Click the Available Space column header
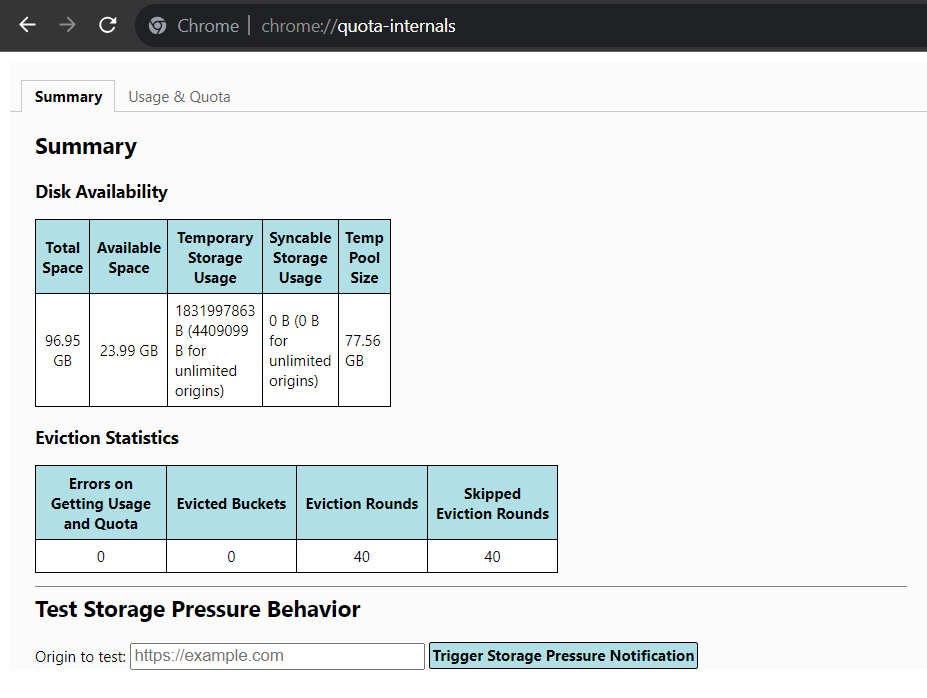927x698 pixels. pyautogui.click(x=128, y=257)
